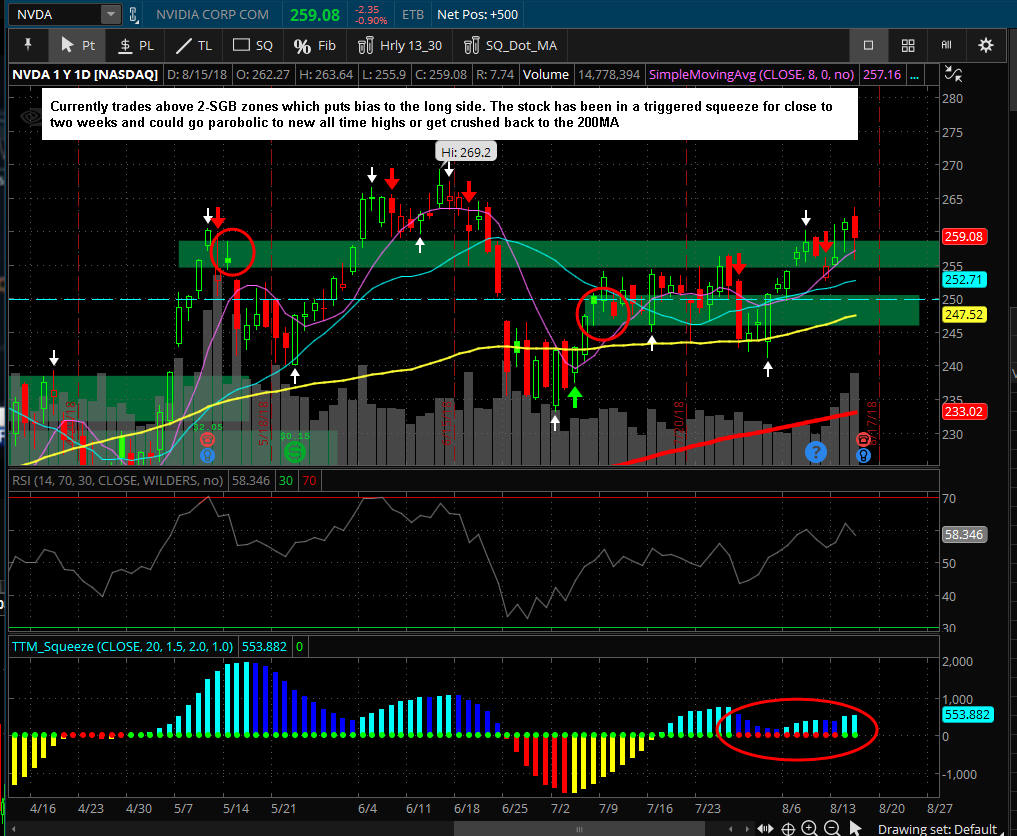Click the zoom in magnifier icon
Viewport: 1017px width, 836px height.
click(x=810, y=828)
